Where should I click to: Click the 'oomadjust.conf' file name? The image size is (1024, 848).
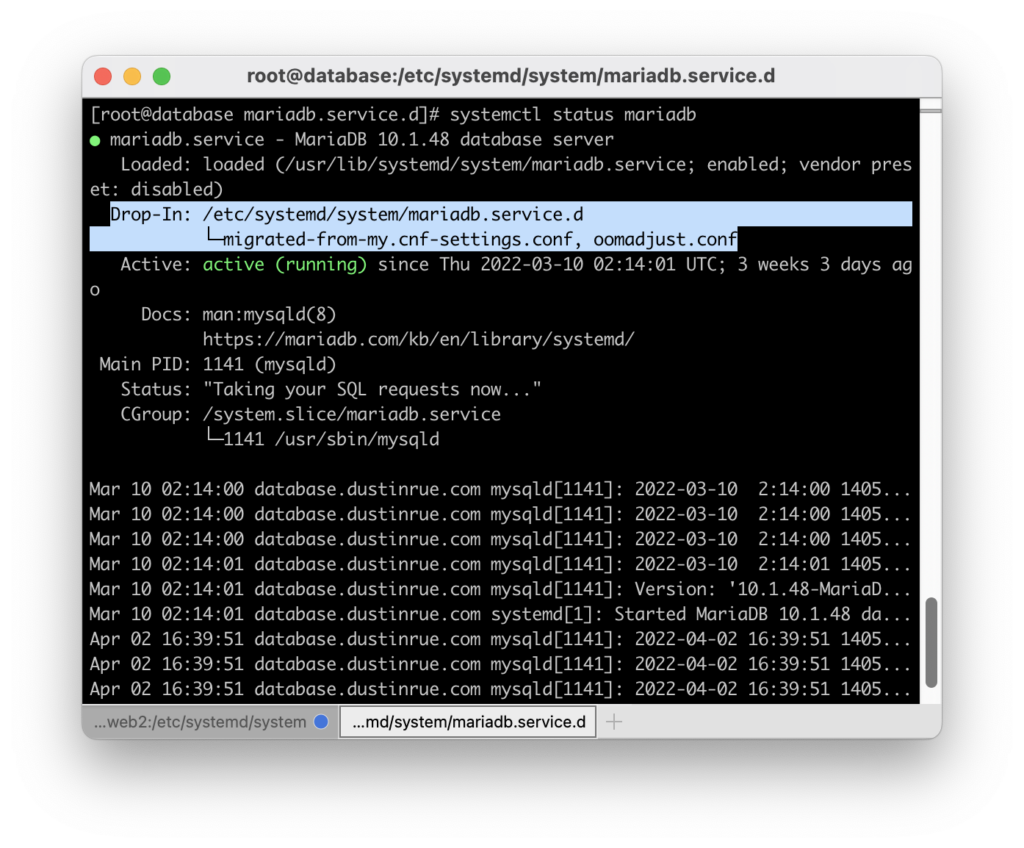[665, 240]
